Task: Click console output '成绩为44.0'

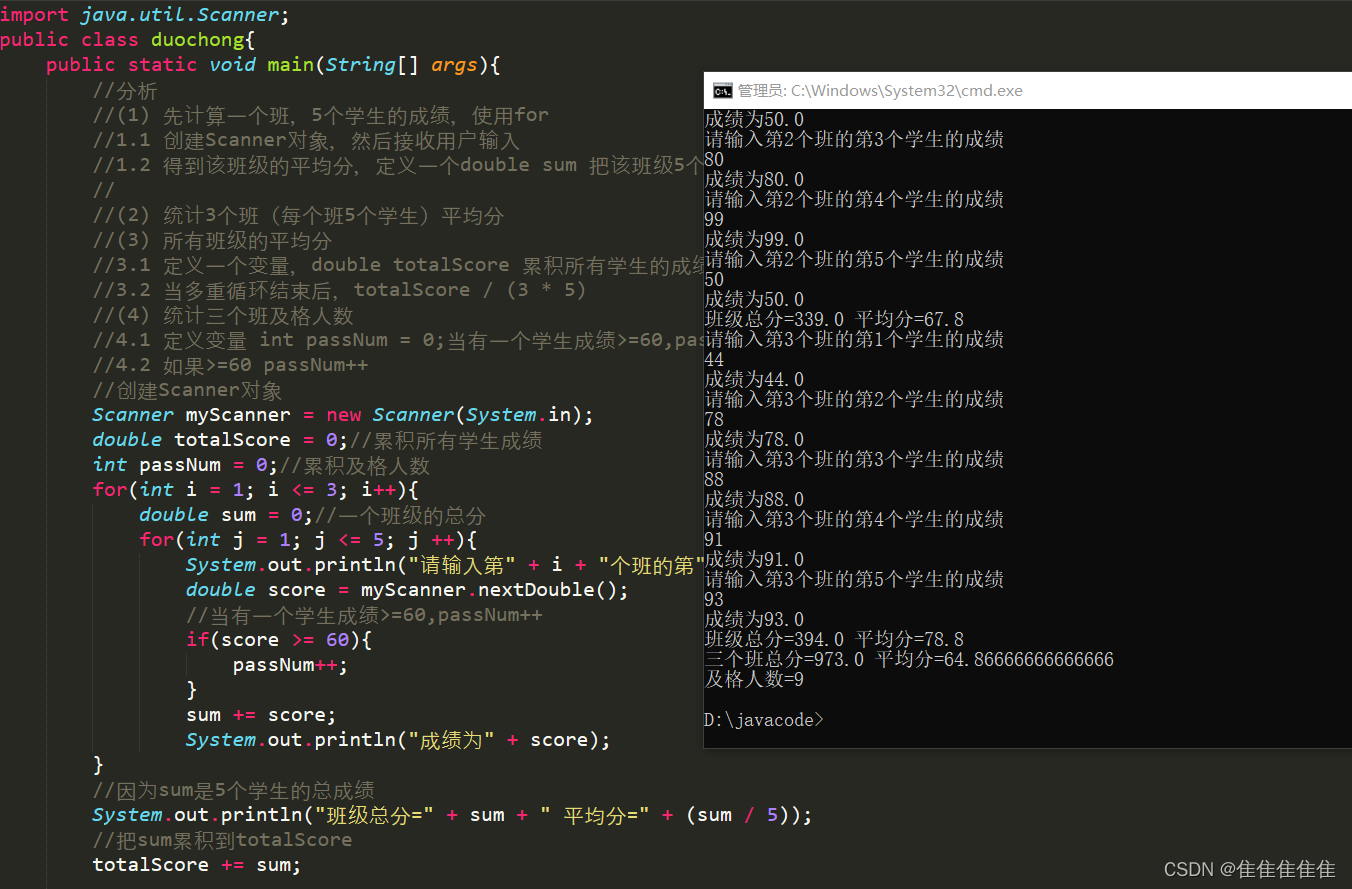Action: coord(754,380)
